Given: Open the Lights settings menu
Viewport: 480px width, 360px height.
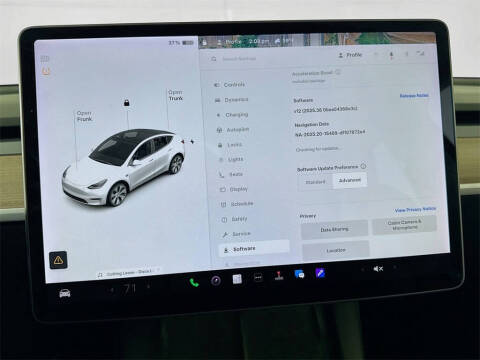Looking at the screenshot, I should click(232, 159).
